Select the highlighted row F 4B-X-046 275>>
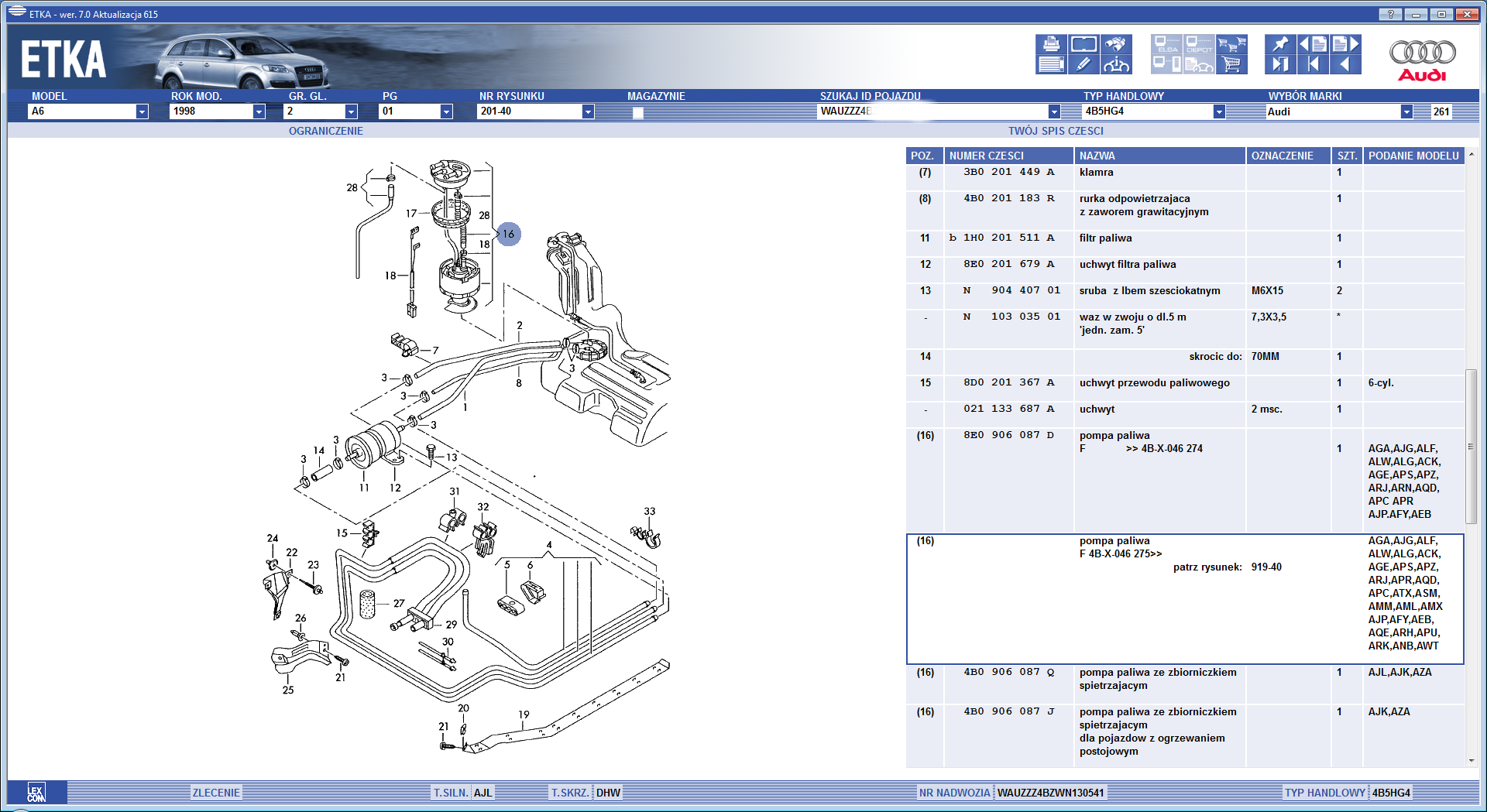The image size is (1487, 812). coord(1185,598)
